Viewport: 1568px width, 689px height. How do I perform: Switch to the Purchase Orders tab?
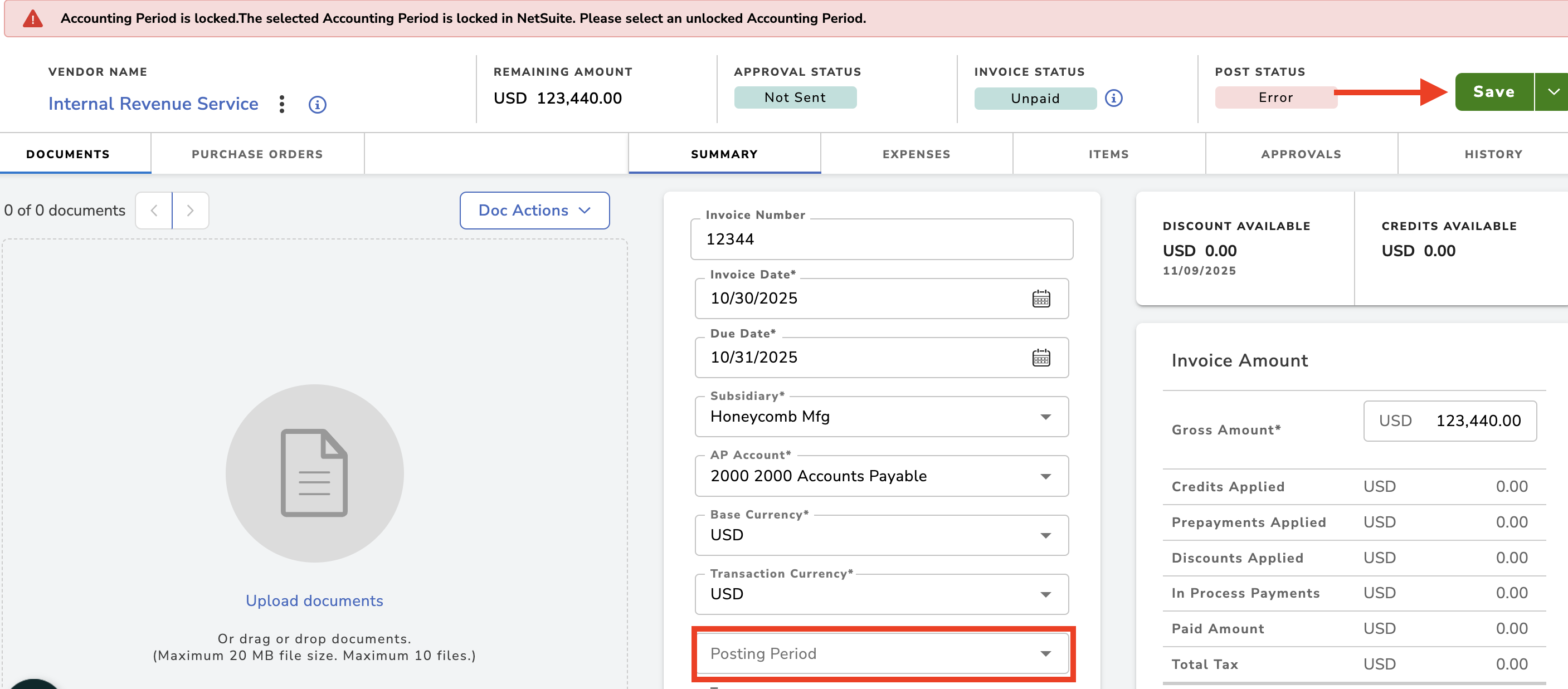[257, 154]
